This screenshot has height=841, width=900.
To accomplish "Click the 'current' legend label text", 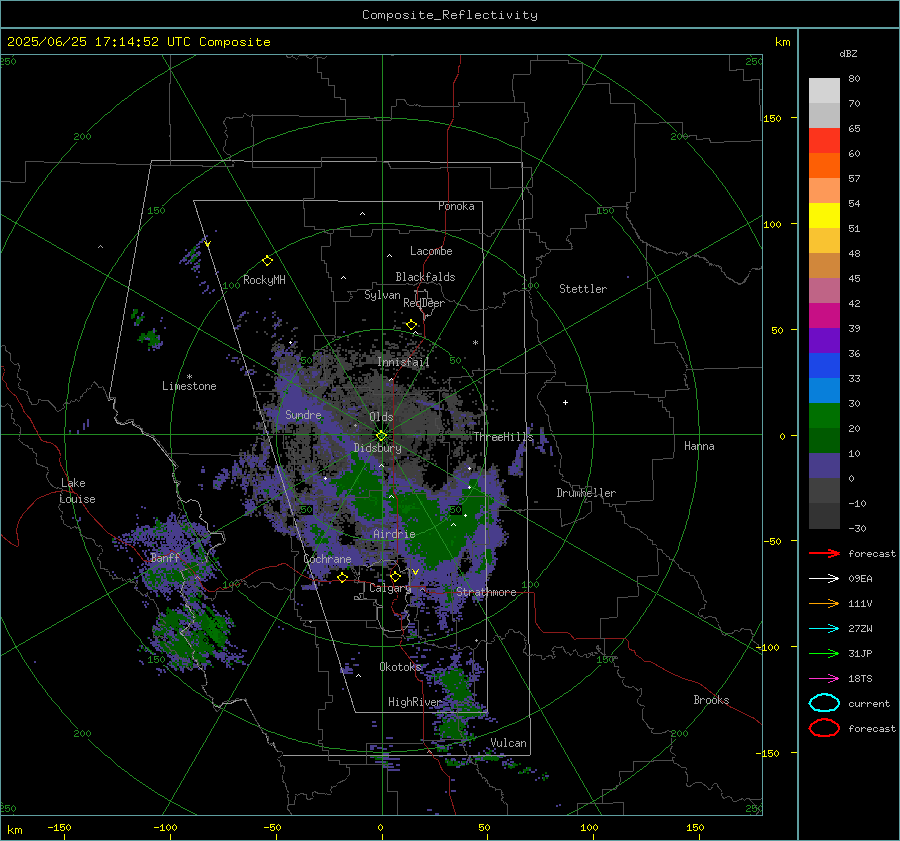I will [869, 703].
